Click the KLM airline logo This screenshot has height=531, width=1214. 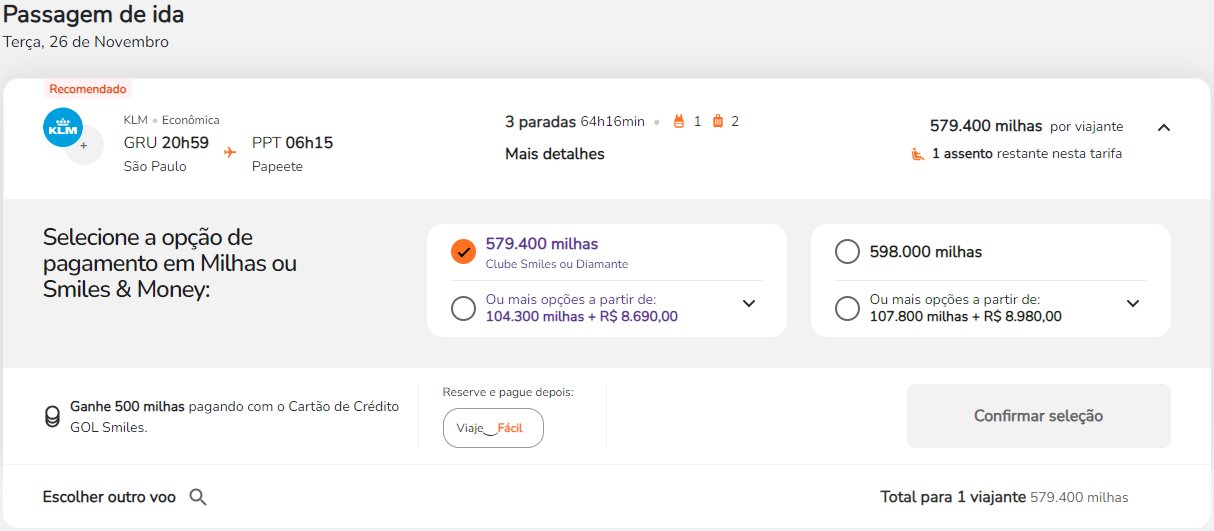click(x=62, y=127)
